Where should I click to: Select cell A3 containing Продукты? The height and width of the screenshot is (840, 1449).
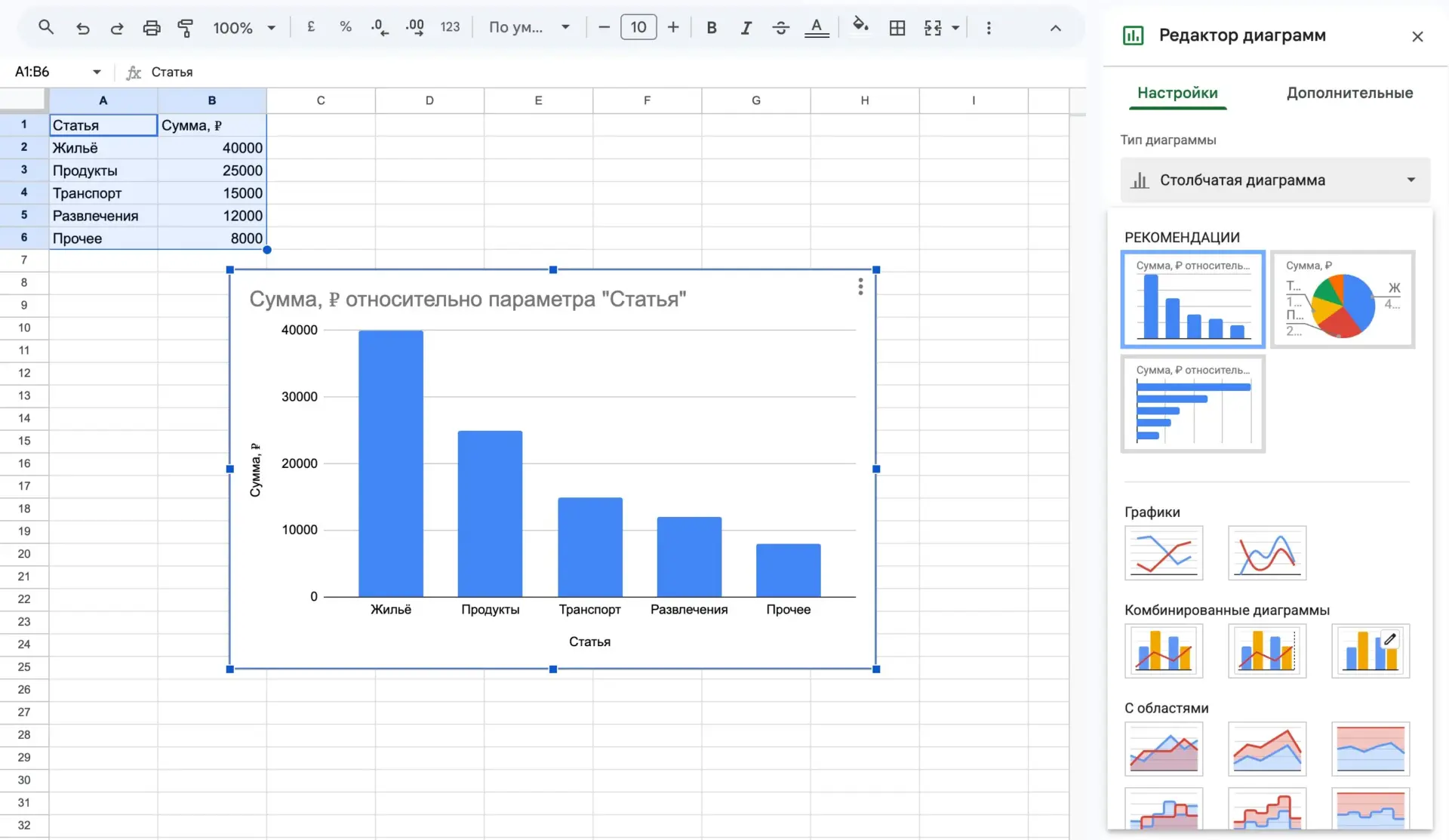coord(103,171)
